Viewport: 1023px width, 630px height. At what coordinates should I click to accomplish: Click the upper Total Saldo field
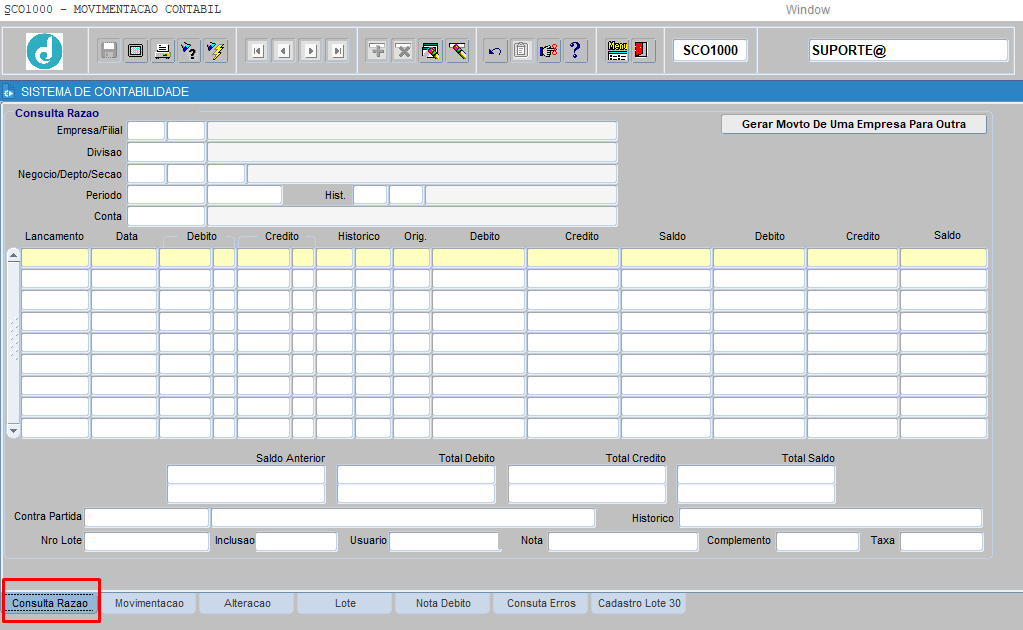click(x=756, y=475)
